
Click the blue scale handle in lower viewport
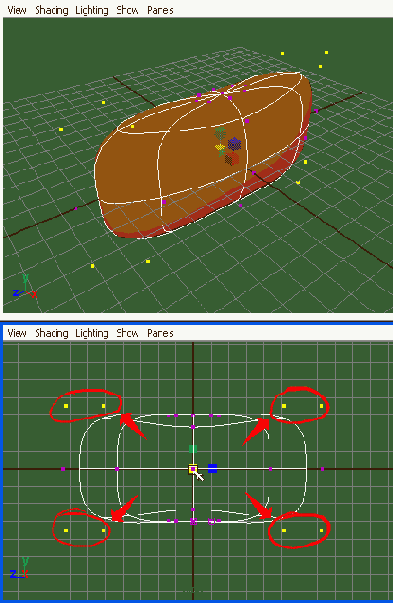213,468
